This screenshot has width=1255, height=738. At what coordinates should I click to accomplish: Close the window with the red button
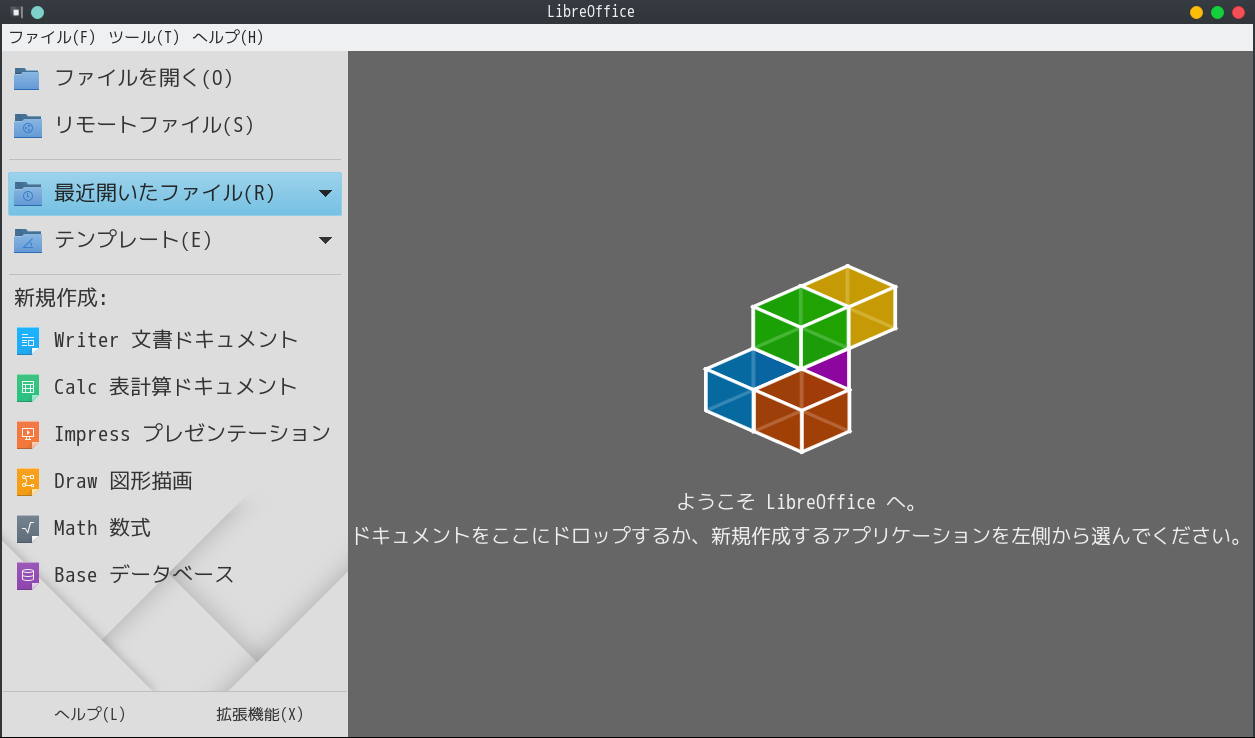pyautogui.click(x=1238, y=12)
